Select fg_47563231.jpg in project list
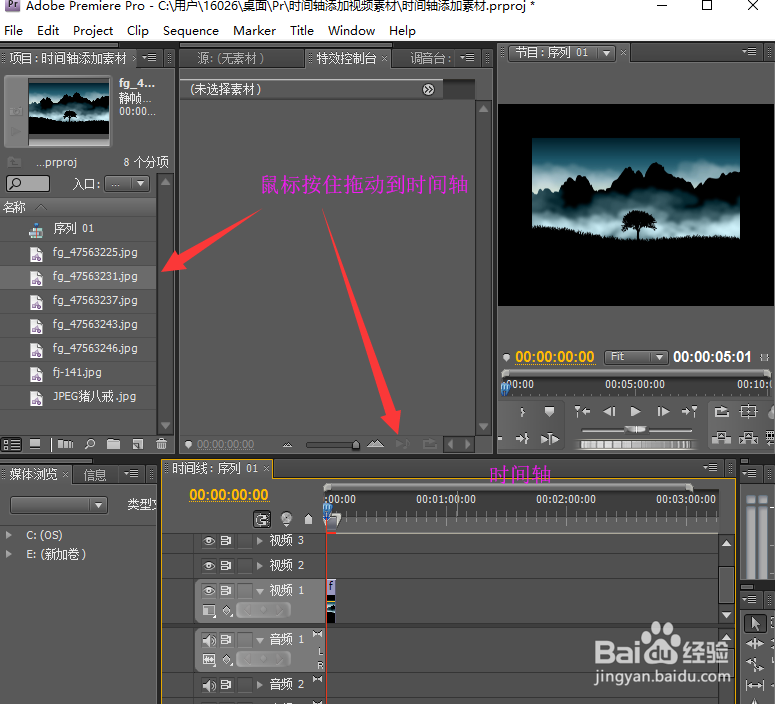 click(78, 276)
